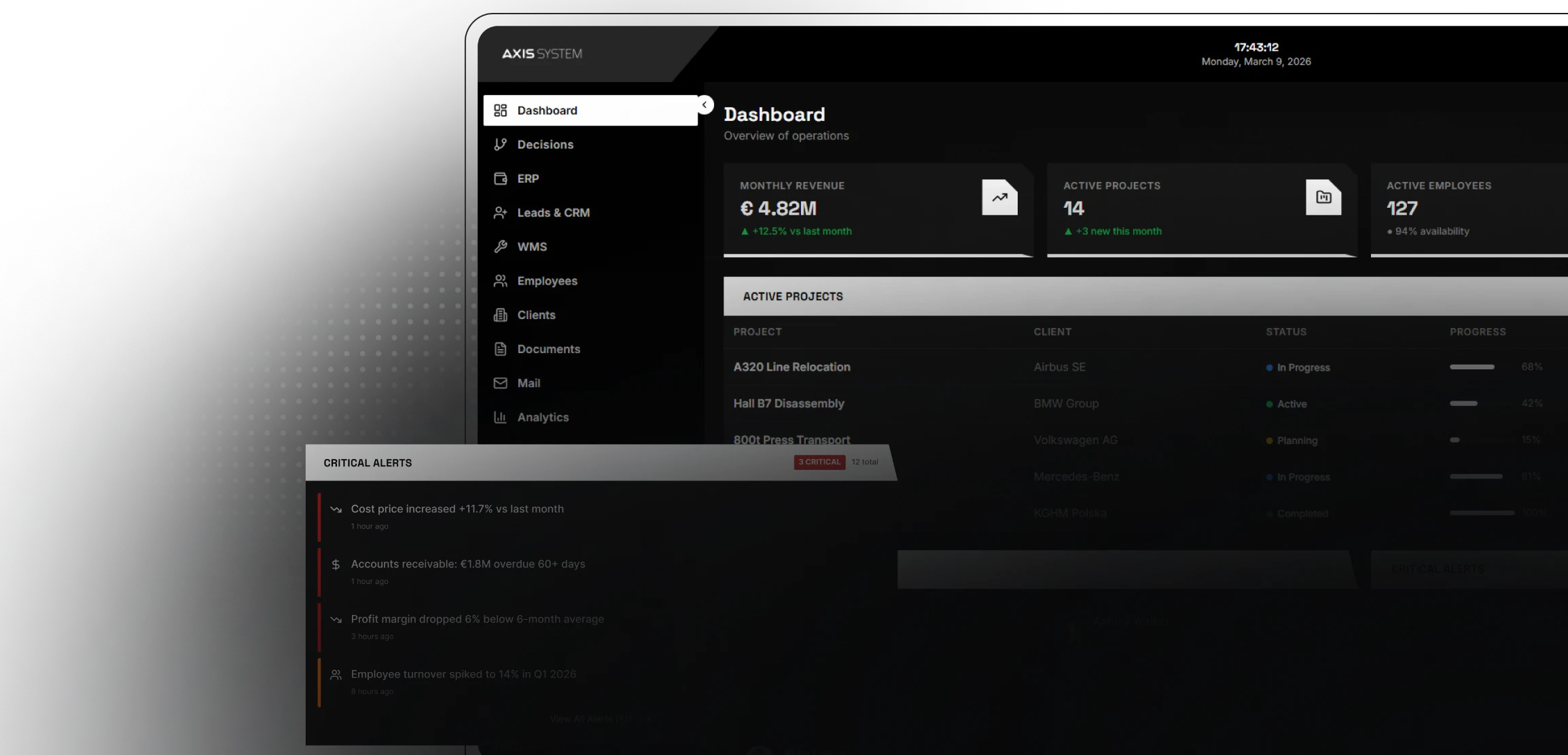This screenshot has height=755, width=1568.
Task: Click the Mail envelope icon
Action: click(x=501, y=383)
